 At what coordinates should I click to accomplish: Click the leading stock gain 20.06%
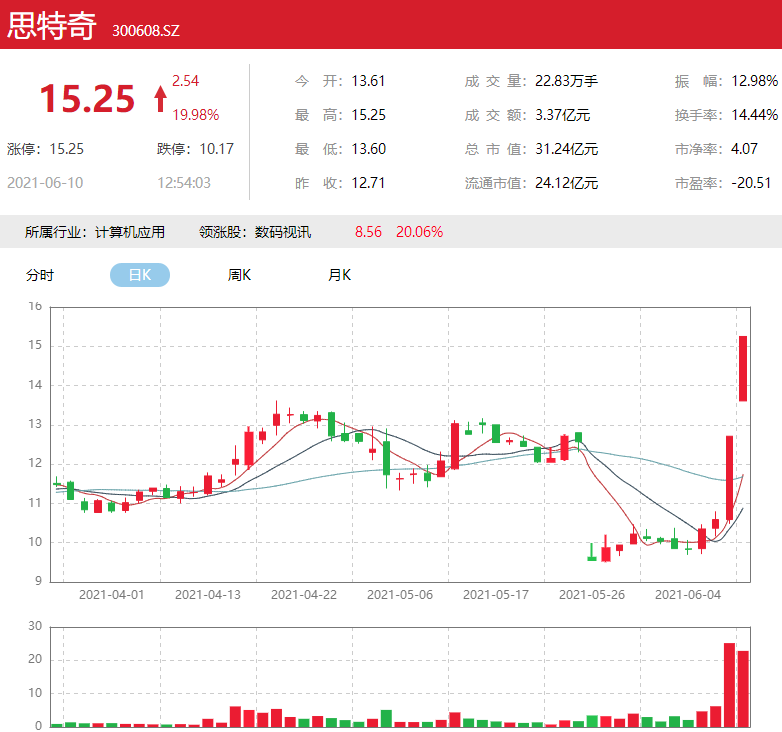419,232
